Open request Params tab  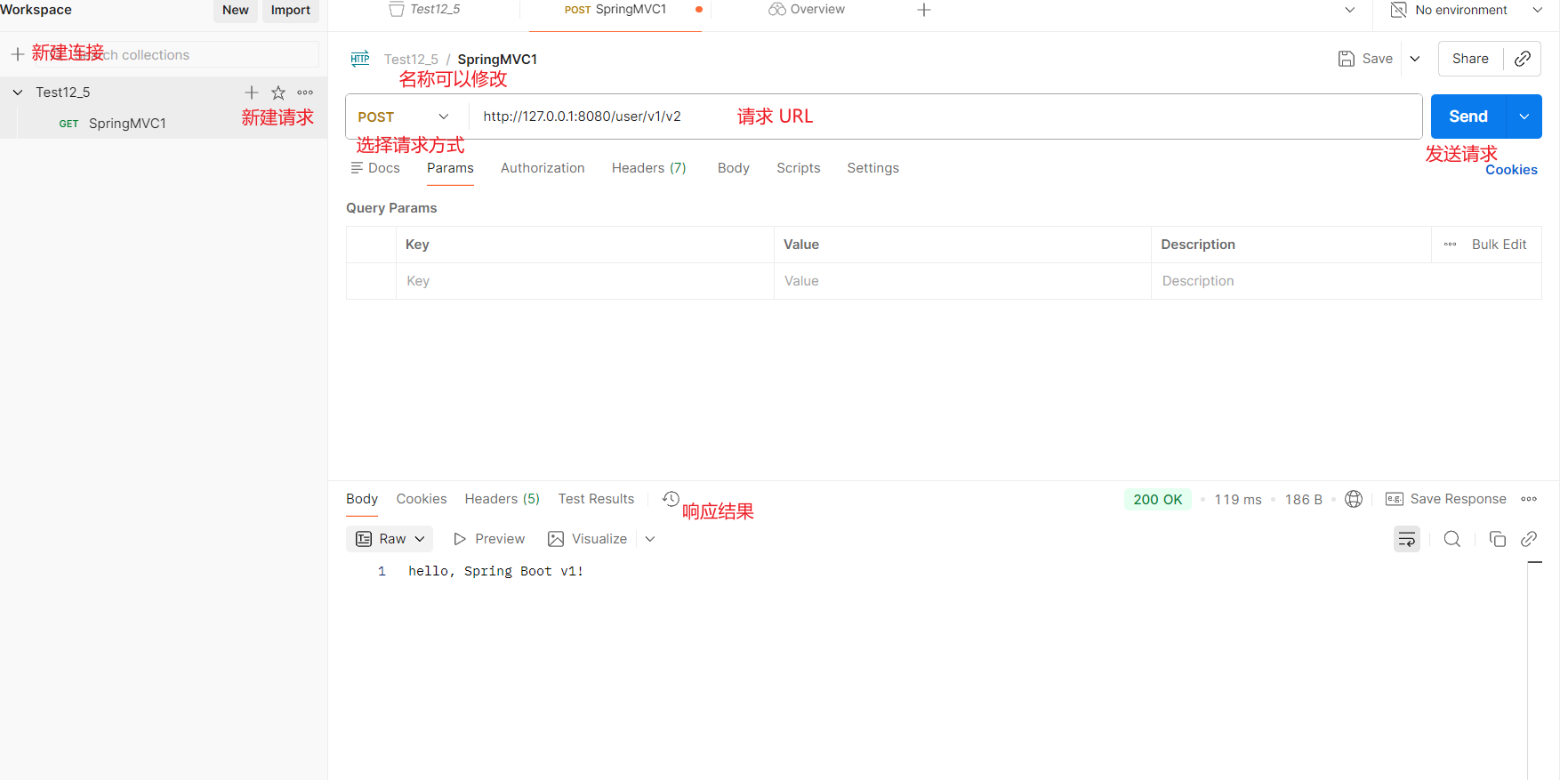[x=450, y=168]
